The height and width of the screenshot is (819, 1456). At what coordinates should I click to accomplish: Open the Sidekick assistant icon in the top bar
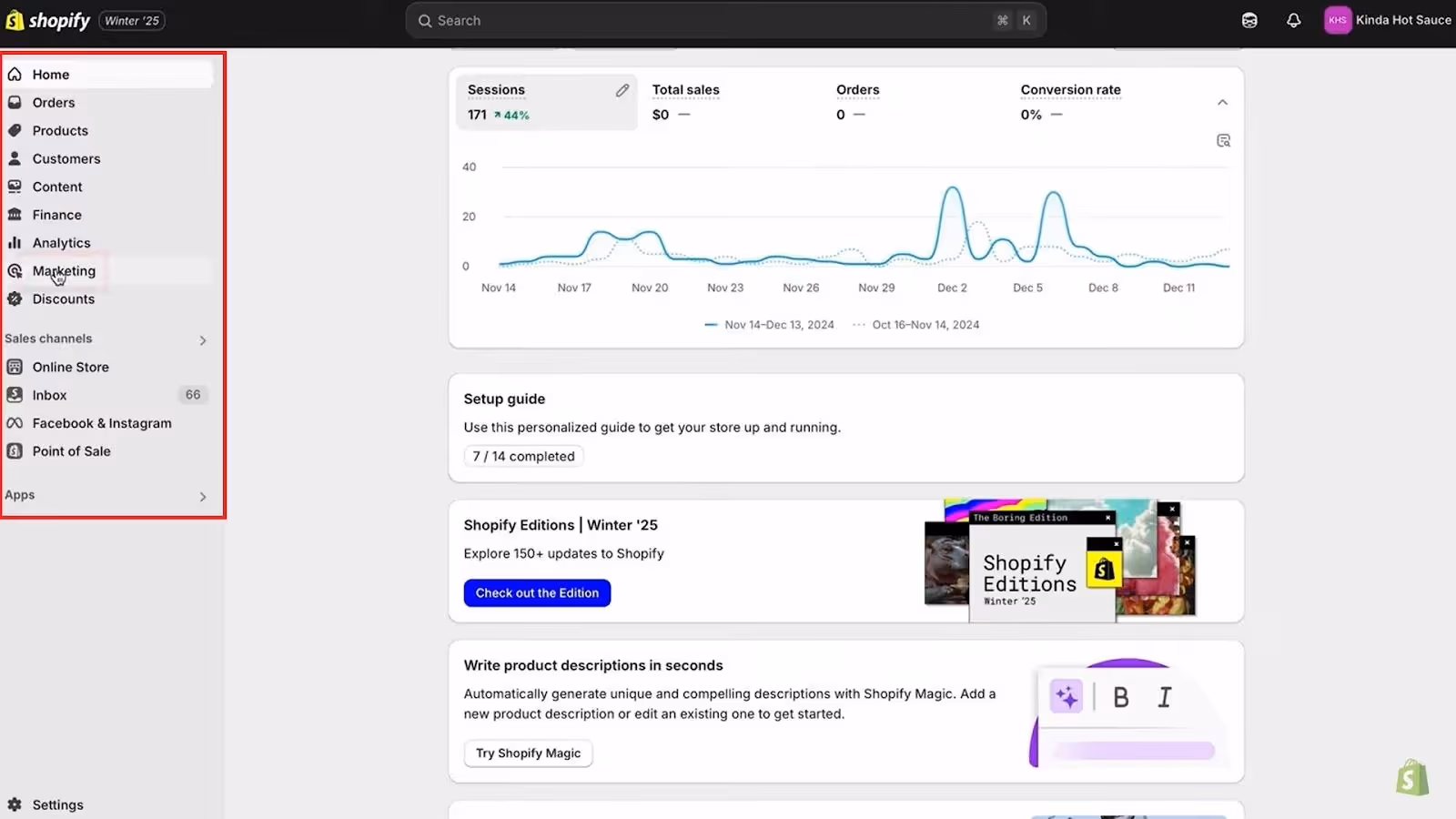coord(1249,20)
